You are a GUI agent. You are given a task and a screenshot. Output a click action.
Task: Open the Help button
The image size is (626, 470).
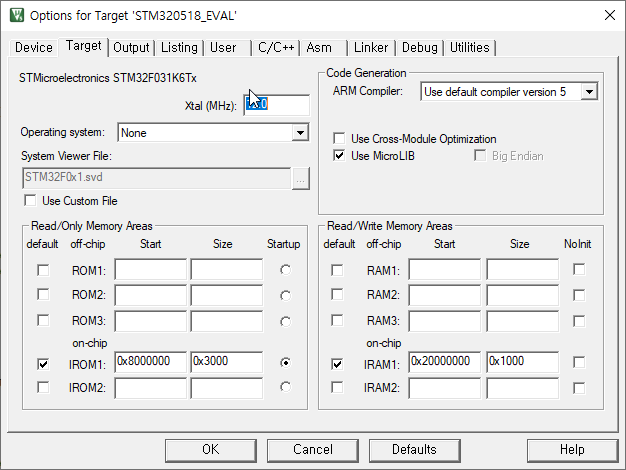coord(572,450)
